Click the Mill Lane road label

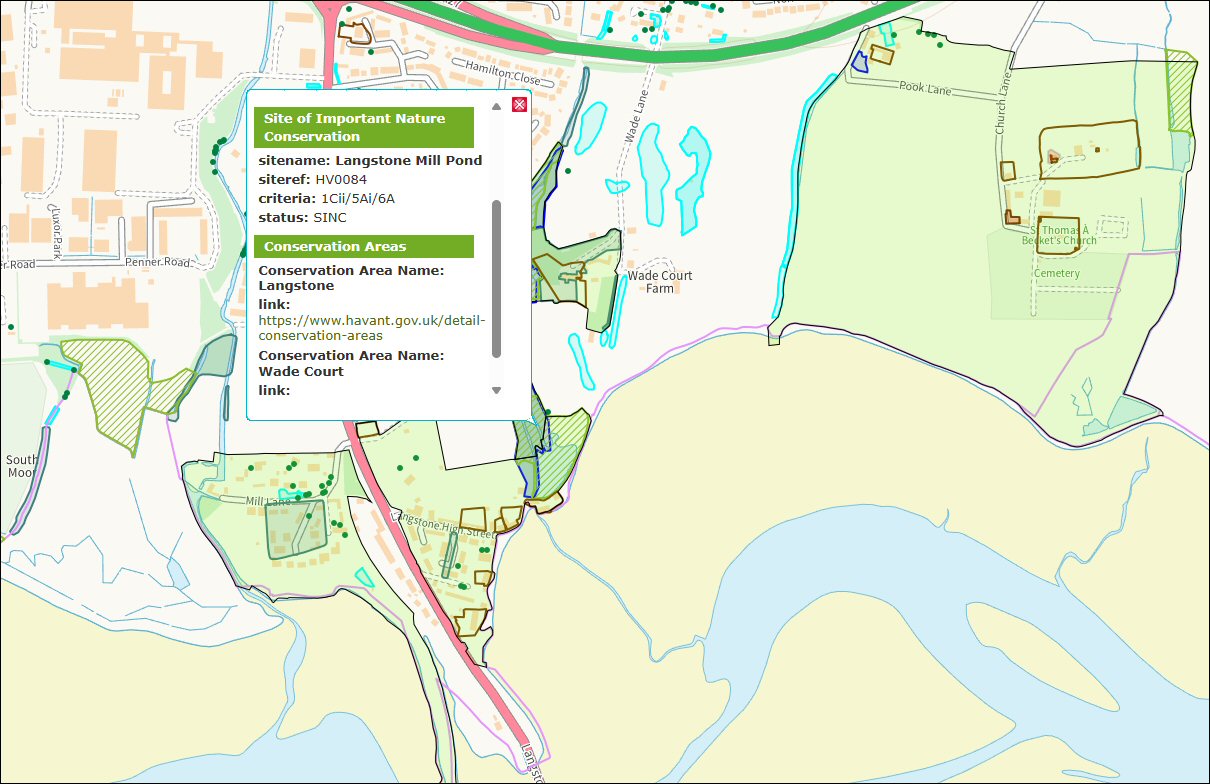[239, 502]
